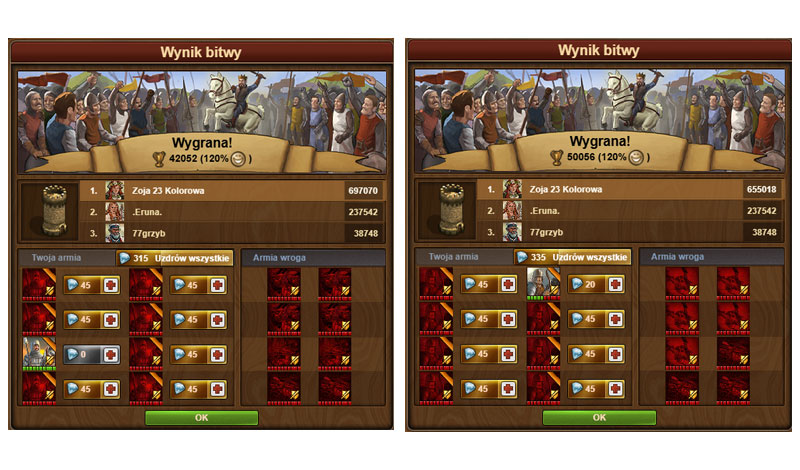
Task: Click OK in the left battle result window
Action: (202, 417)
